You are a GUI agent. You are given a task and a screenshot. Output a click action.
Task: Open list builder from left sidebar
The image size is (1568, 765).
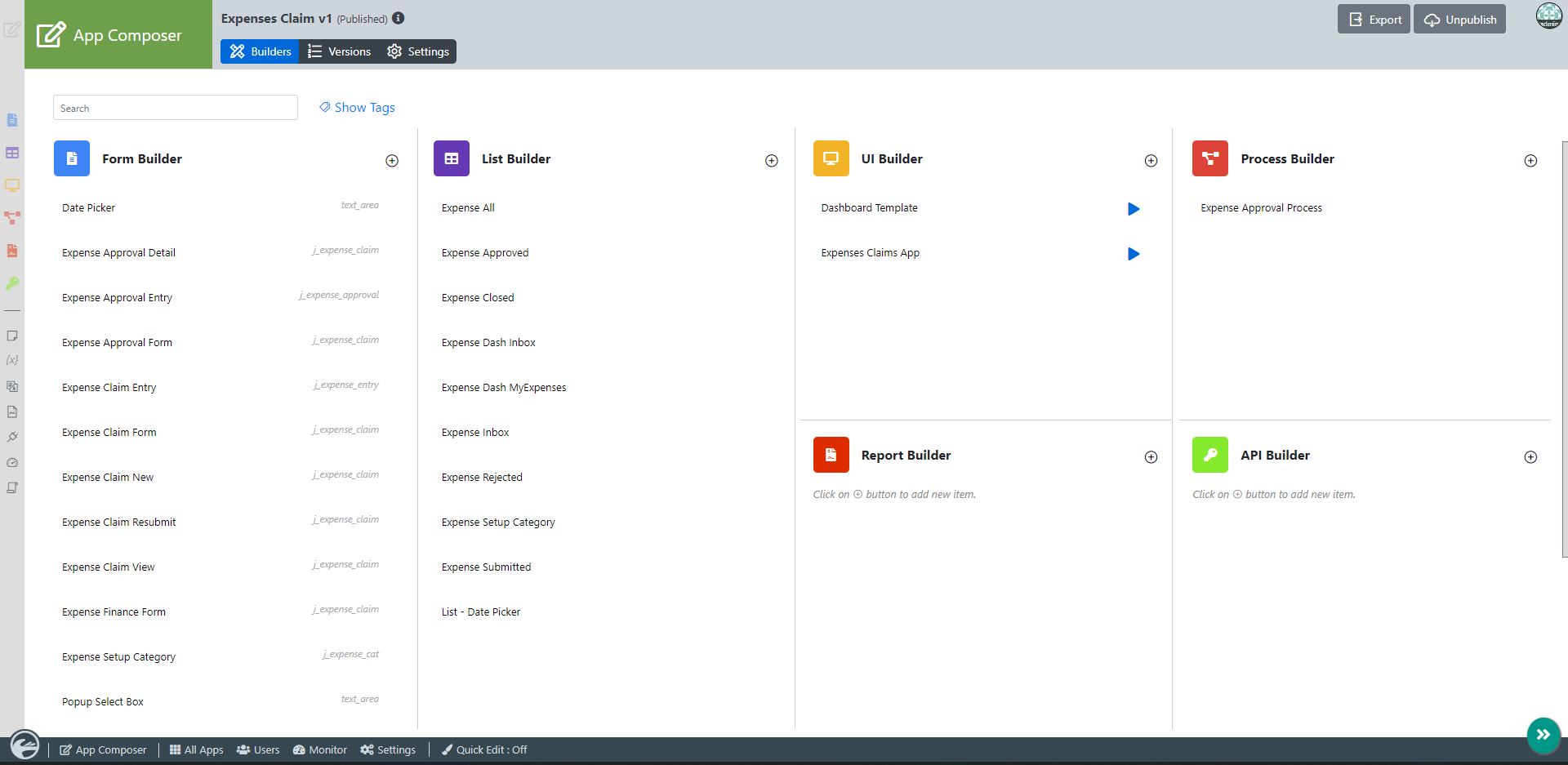(x=12, y=153)
